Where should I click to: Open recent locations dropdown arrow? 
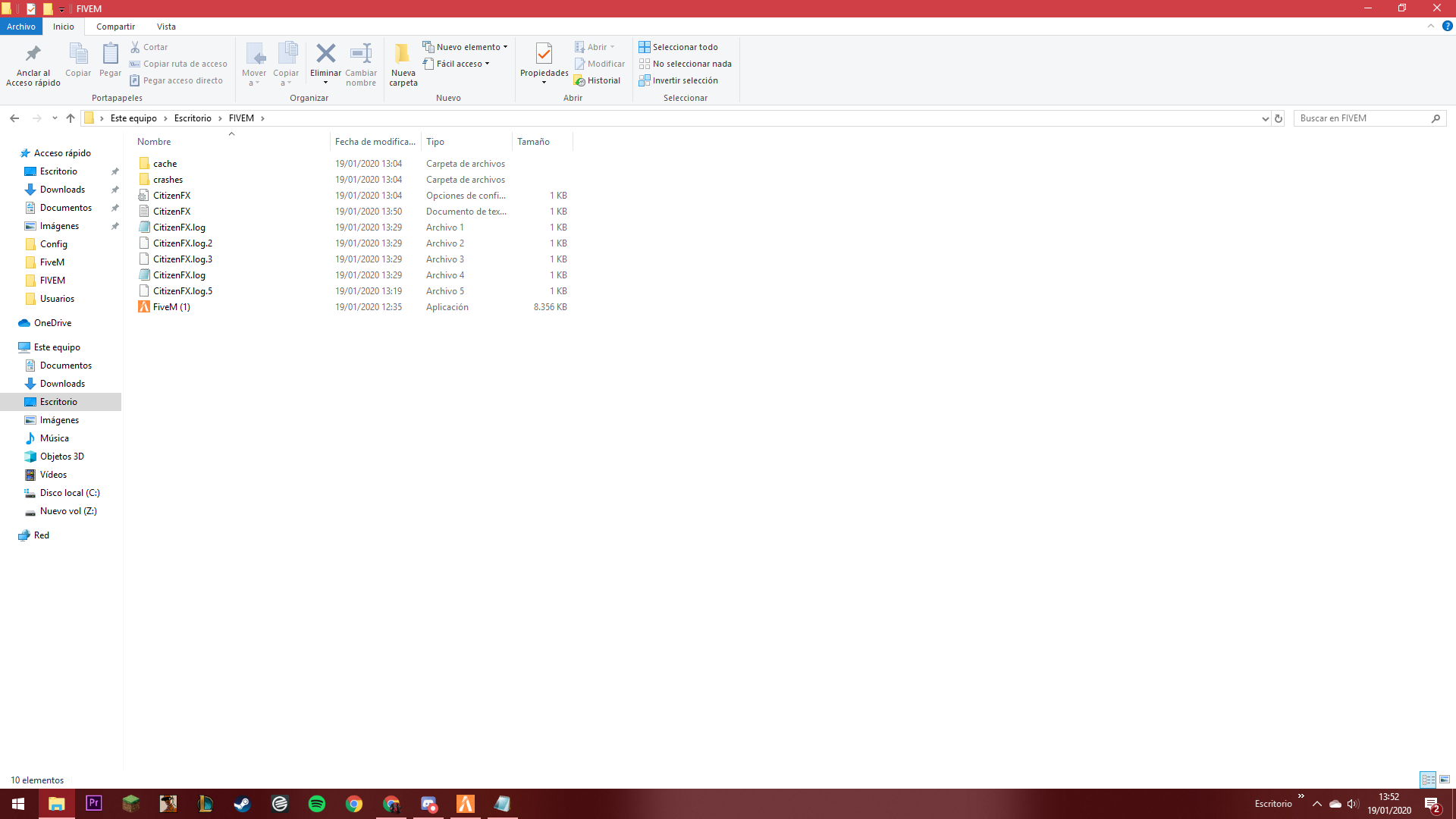pos(55,118)
